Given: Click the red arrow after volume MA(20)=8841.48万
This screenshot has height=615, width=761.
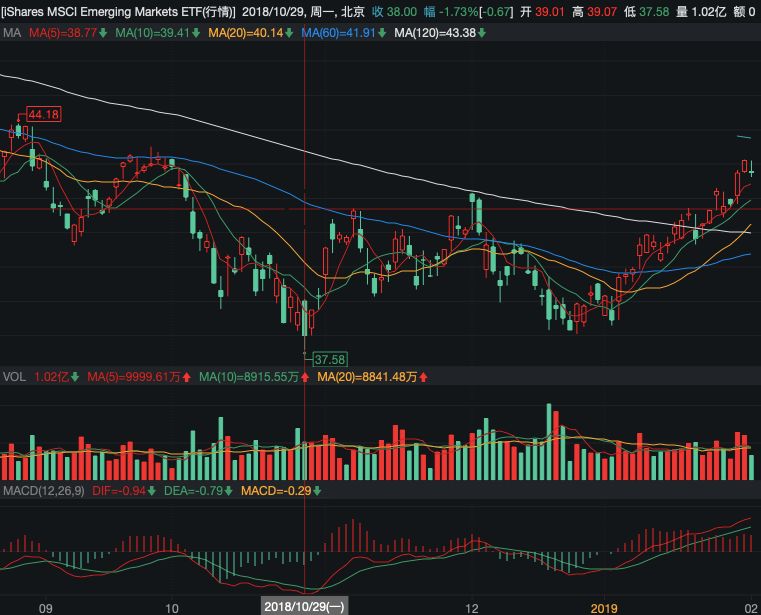Looking at the screenshot, I should click(x=423, y=377).
